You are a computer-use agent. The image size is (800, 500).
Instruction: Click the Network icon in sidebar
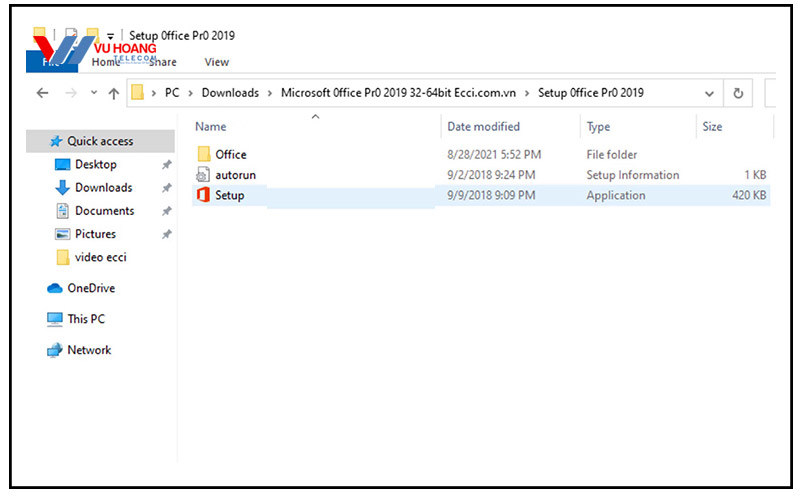click(55, 351)
